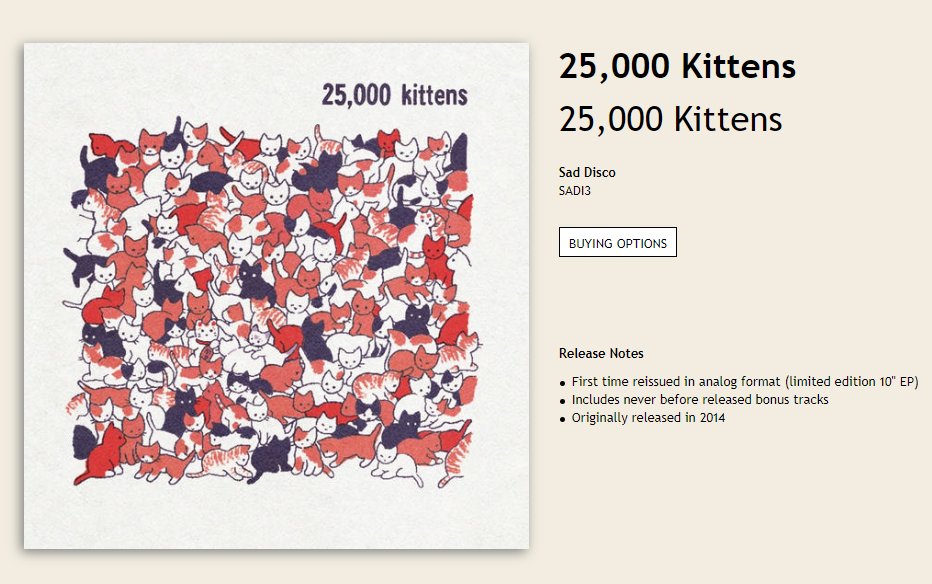Select the 'Originally released in 2014' note
Image resolution: width=932 pixels, height=584 pixels.
point(648,418)
